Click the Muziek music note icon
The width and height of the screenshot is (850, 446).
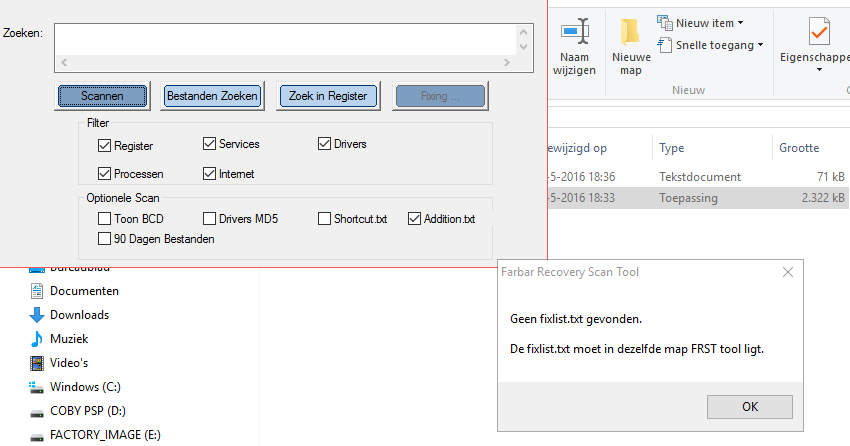click(x=37, y=339)
